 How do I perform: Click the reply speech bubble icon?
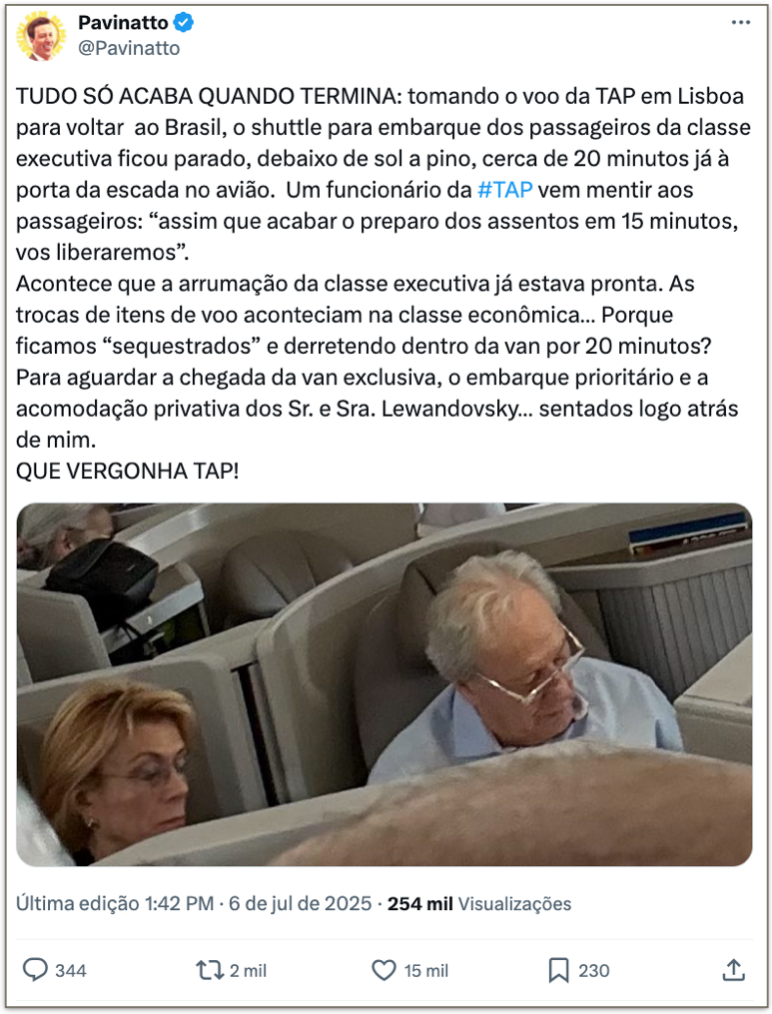[x=35, y=970]
